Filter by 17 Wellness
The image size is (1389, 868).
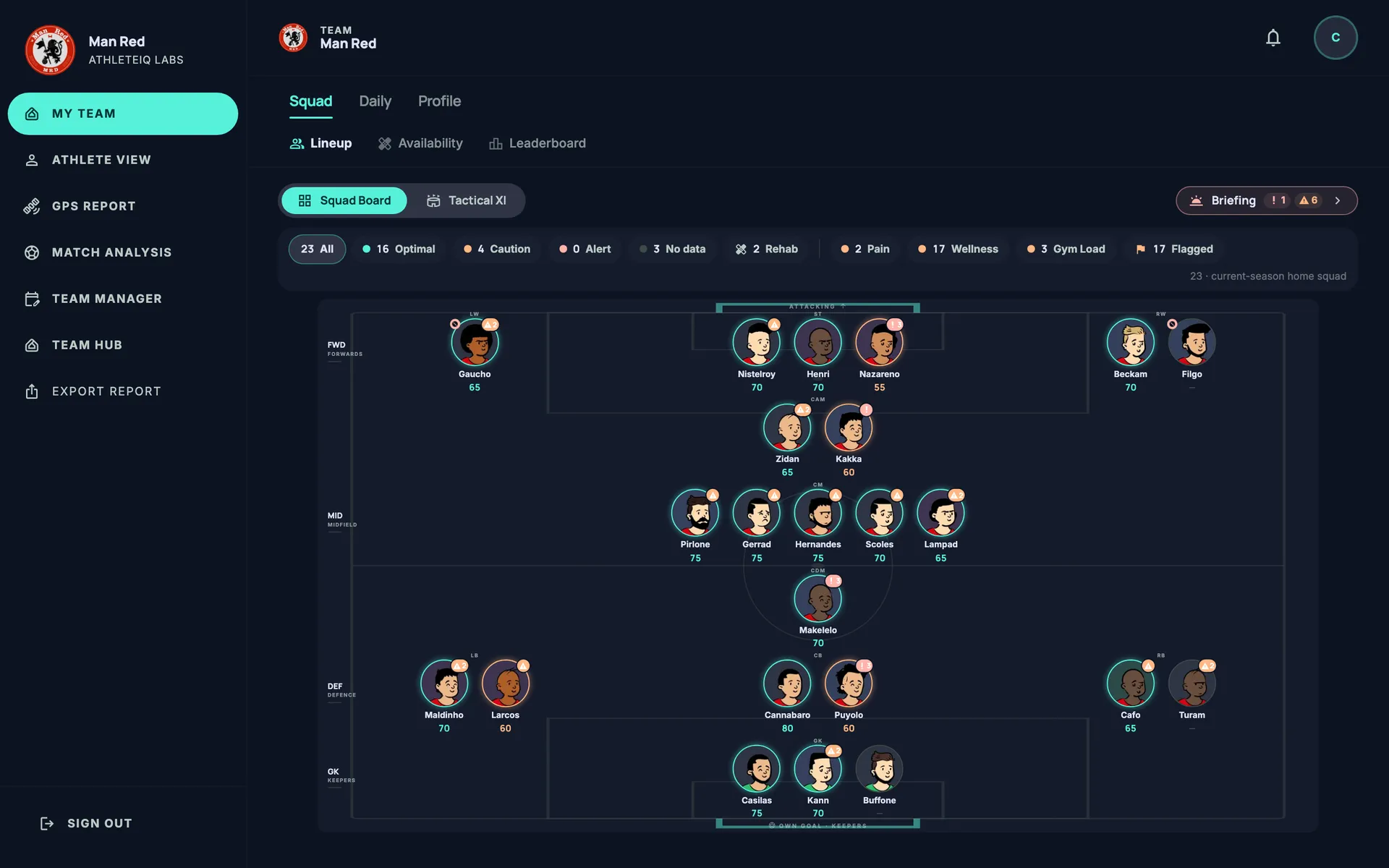point(958,249)
